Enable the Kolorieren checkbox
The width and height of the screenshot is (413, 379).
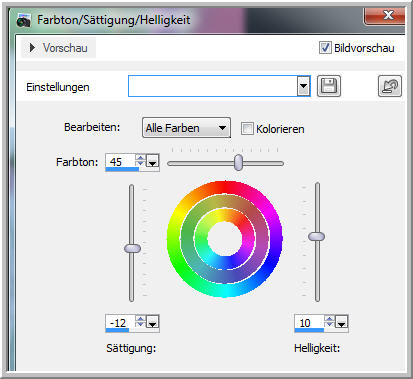pyautogui.click(x=247, y=129)
